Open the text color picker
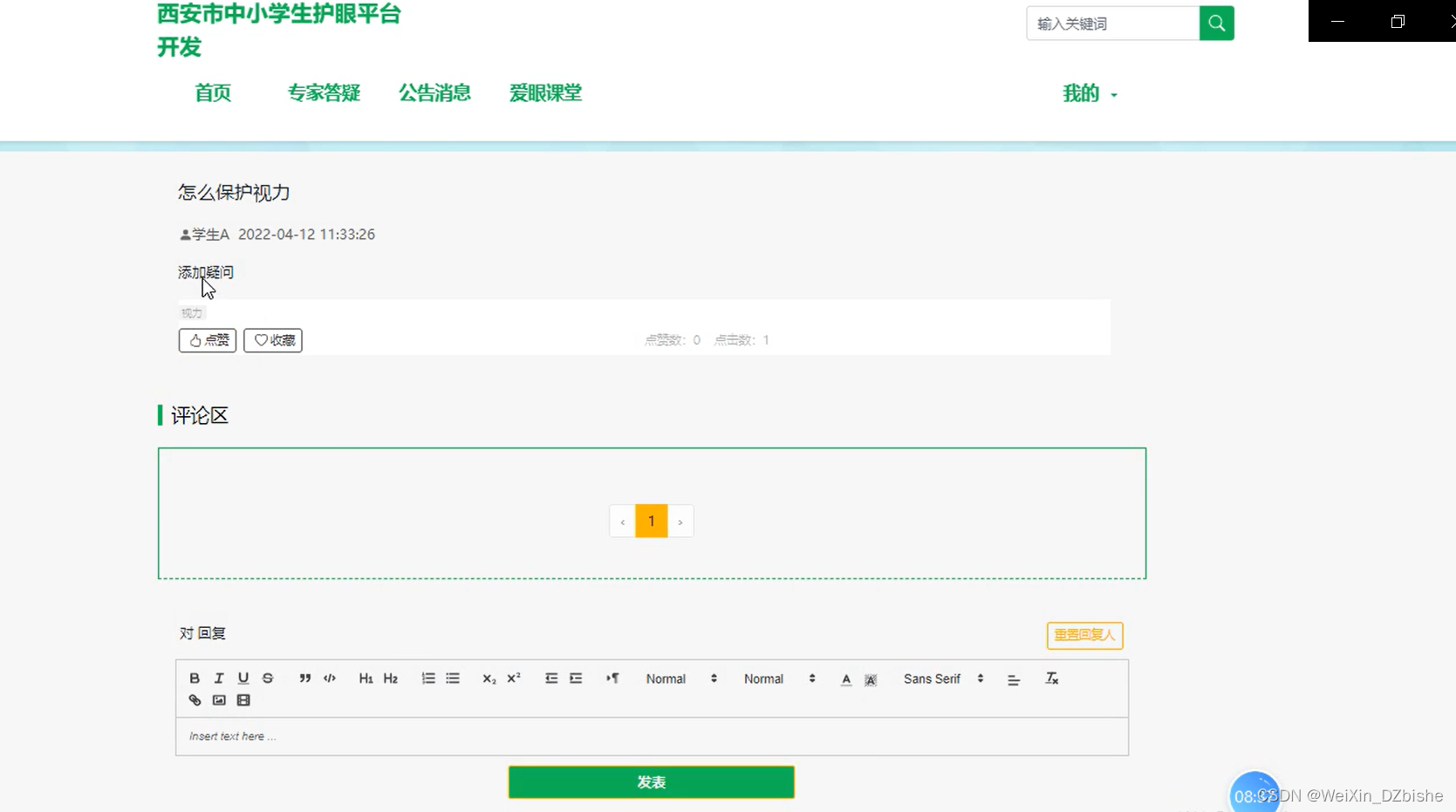Screen dimensions: 1456x812 pyautogui.click(x=846, y=679)
